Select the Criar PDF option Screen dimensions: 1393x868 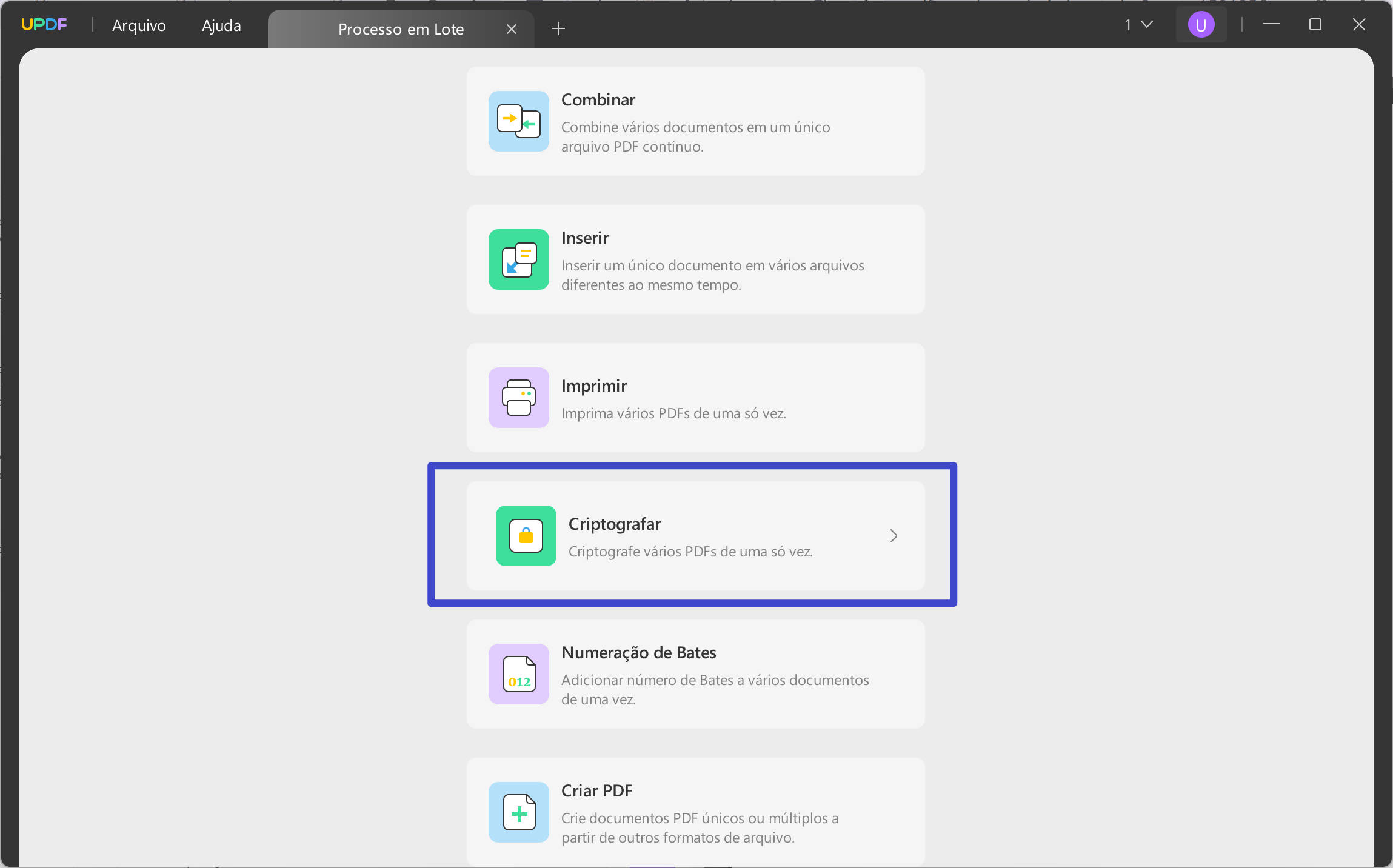point(695,812)
